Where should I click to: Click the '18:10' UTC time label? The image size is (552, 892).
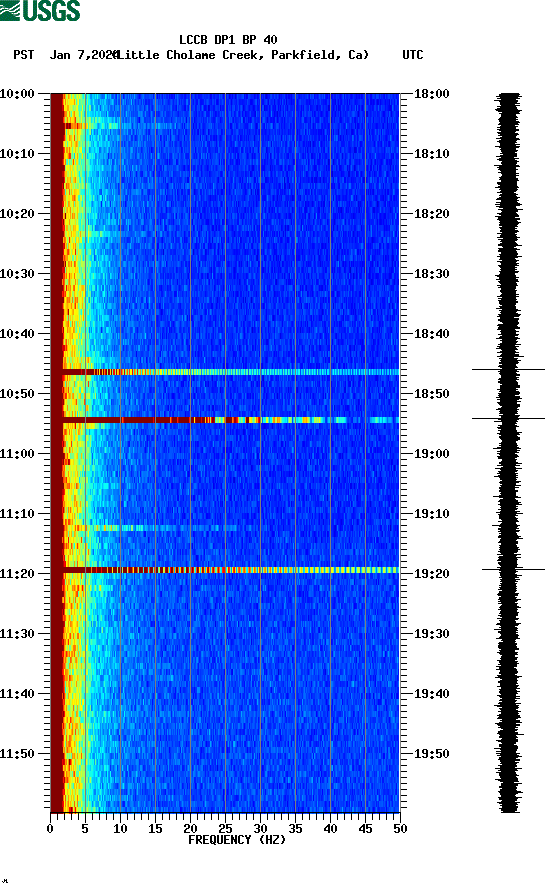432,154
